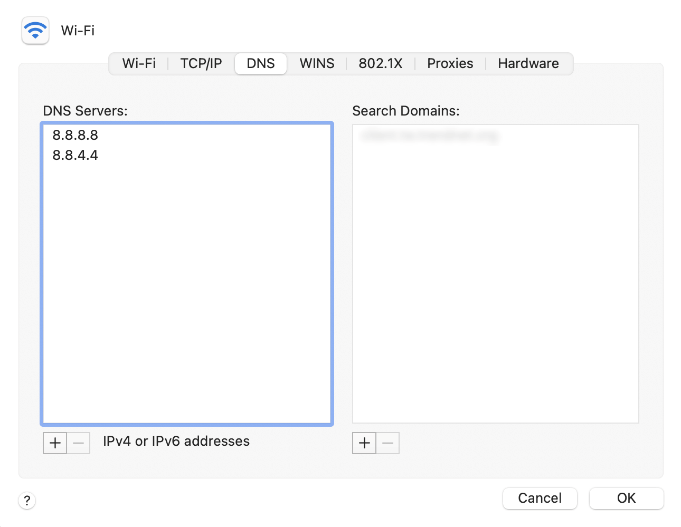Open help with the question mark button
681x527 pixels.
coord(27,500)
